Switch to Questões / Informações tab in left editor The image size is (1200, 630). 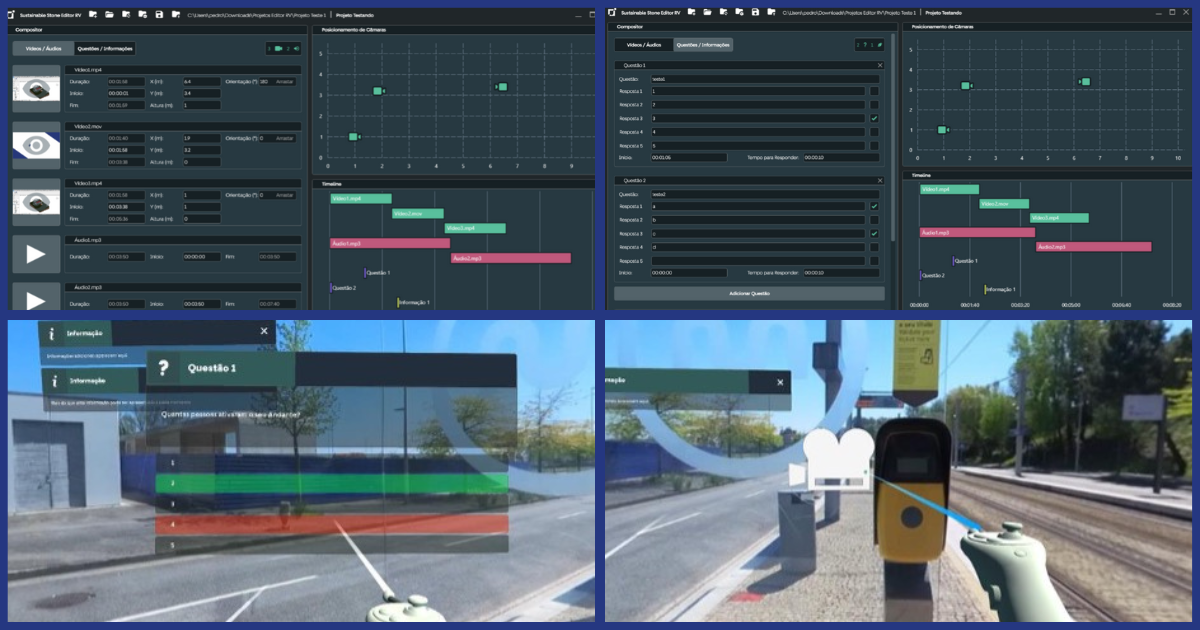click(x=105, y=48)
